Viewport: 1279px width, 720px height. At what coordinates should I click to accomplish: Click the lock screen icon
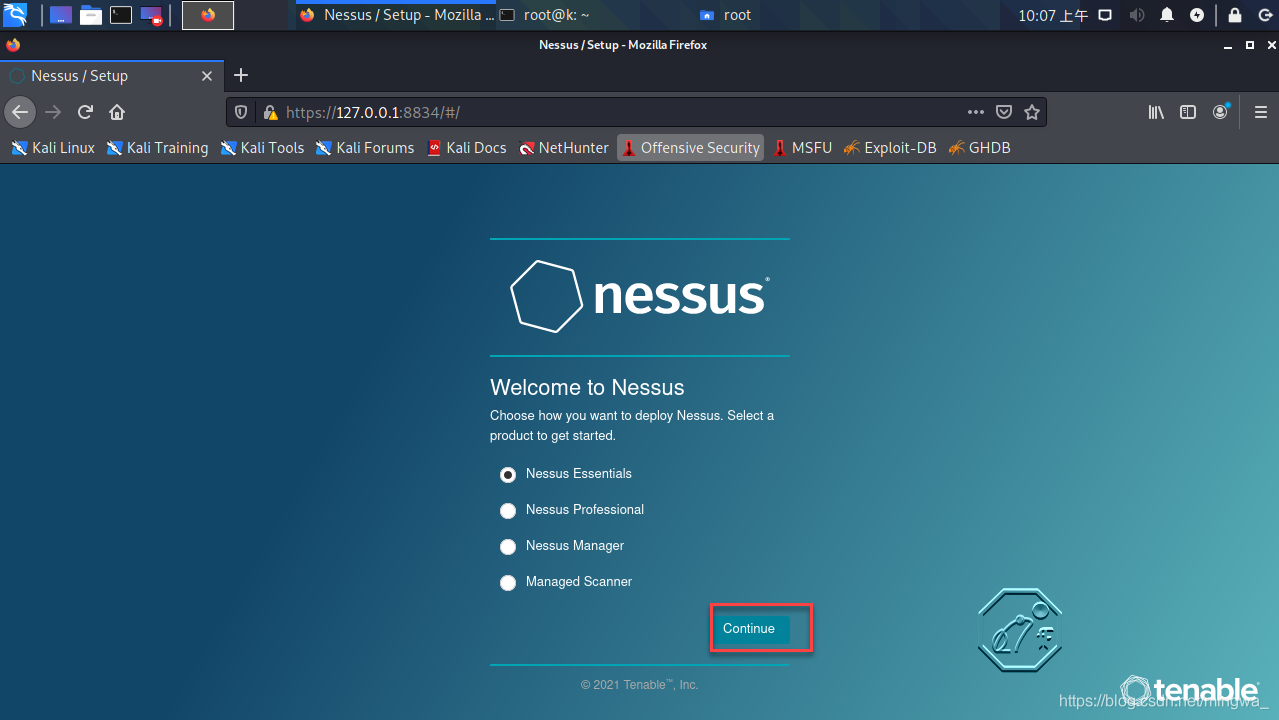pos(1235,15)
